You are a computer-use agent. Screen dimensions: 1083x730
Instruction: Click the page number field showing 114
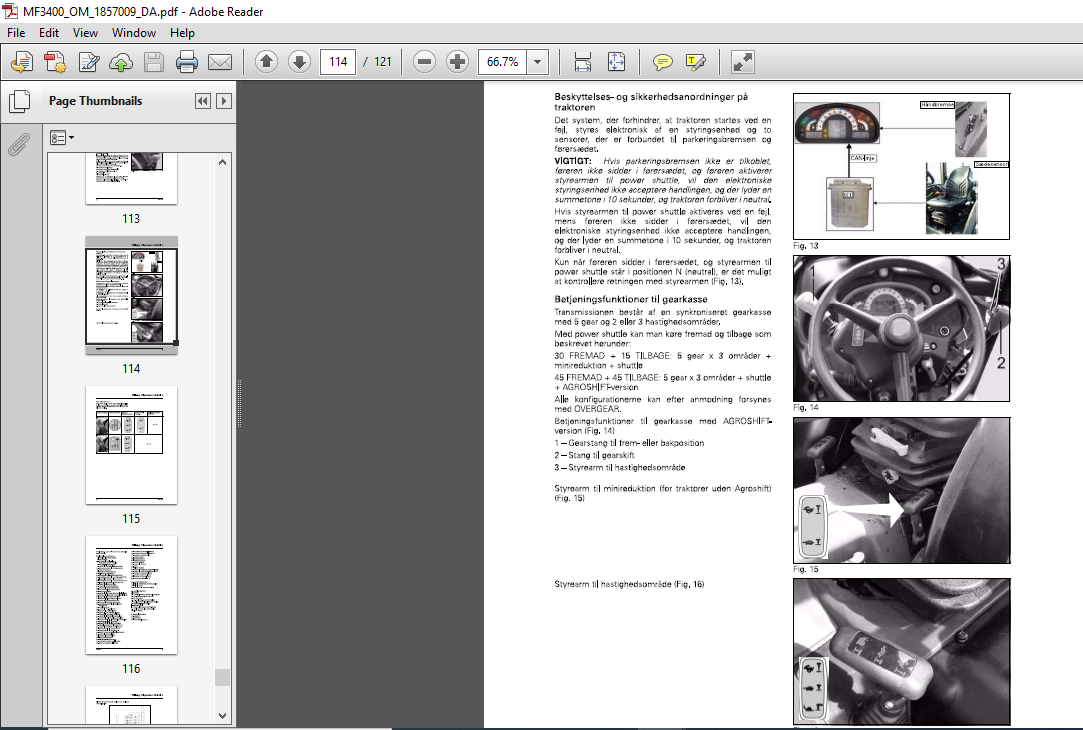point(338,61)
